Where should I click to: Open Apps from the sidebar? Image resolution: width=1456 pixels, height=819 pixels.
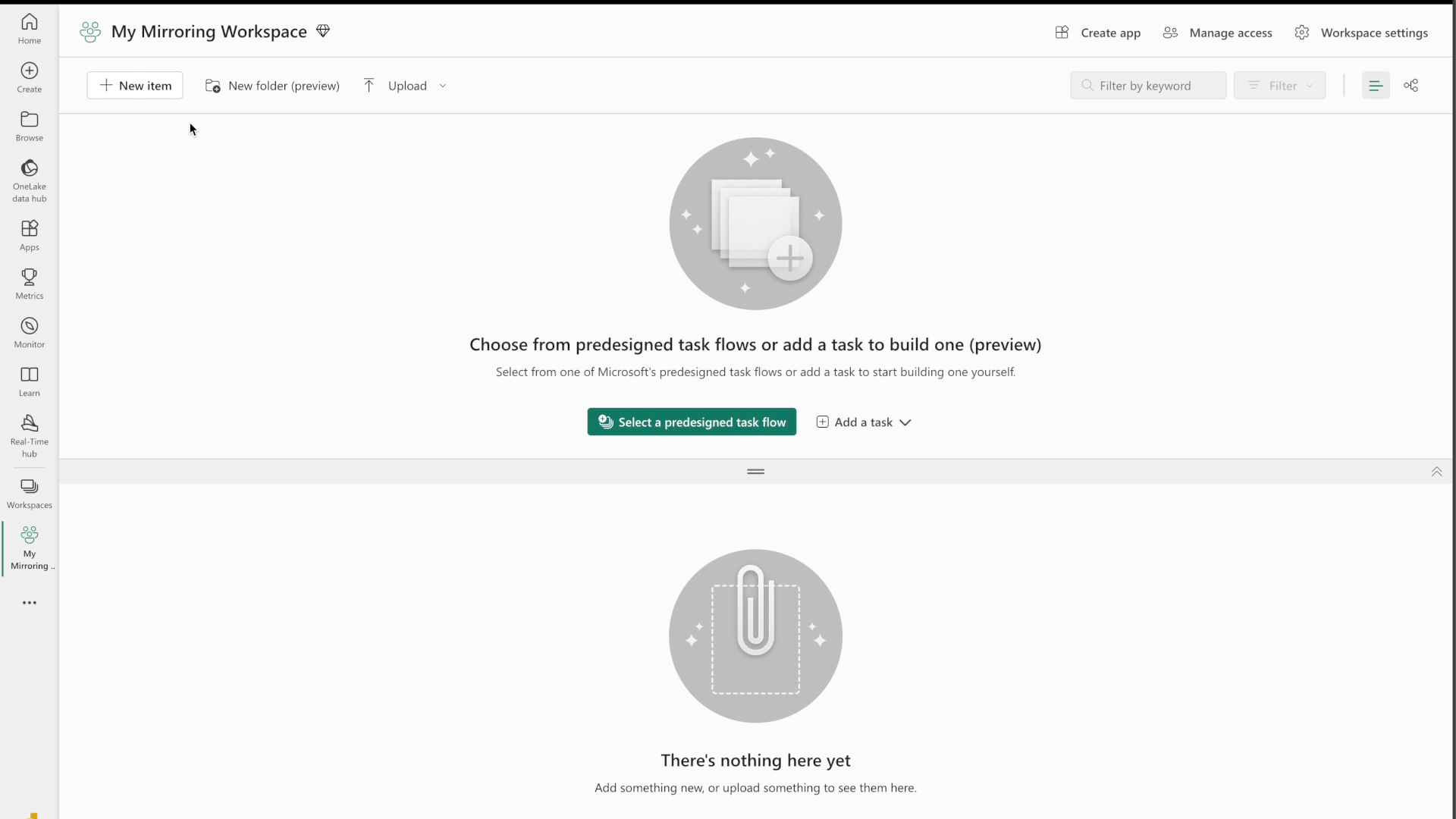[30, 236]
